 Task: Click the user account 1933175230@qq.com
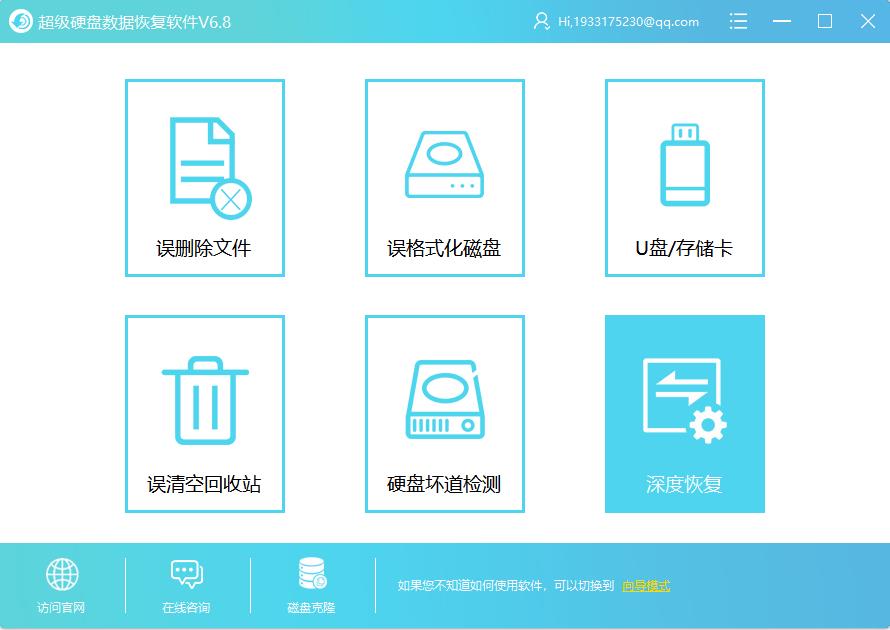click(x=616, y=22)
